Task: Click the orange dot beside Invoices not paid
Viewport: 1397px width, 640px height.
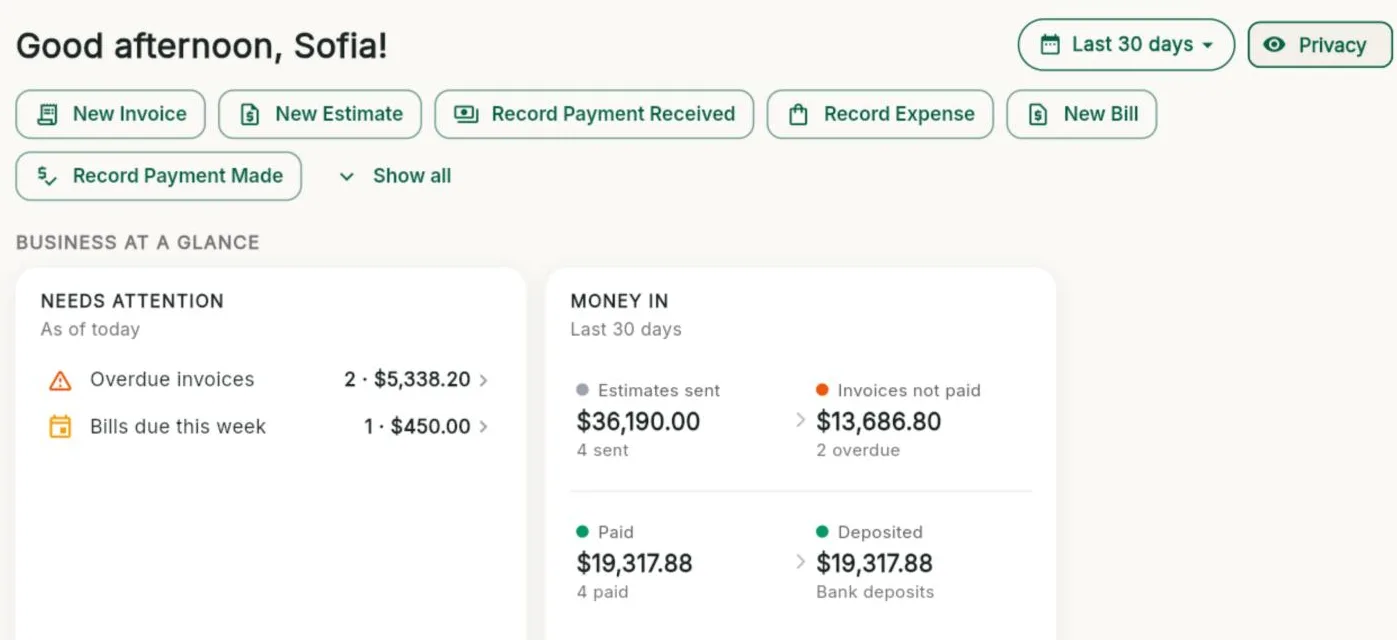Action: [x=822, y=390]
